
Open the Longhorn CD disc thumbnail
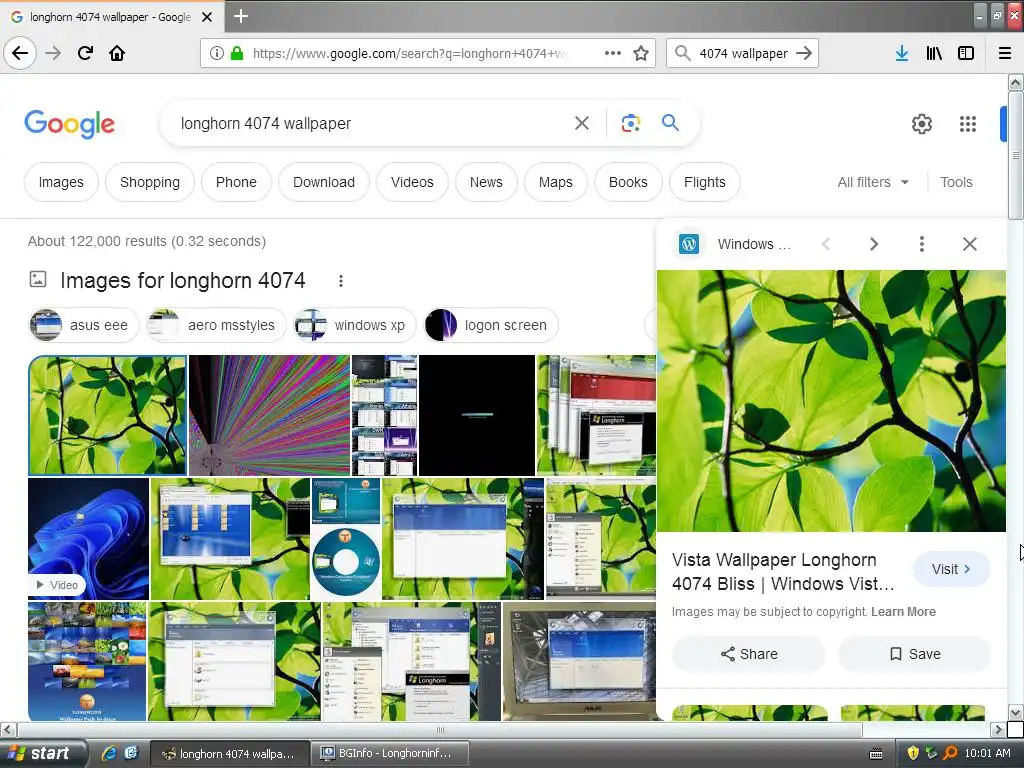[x=346, y=563]
